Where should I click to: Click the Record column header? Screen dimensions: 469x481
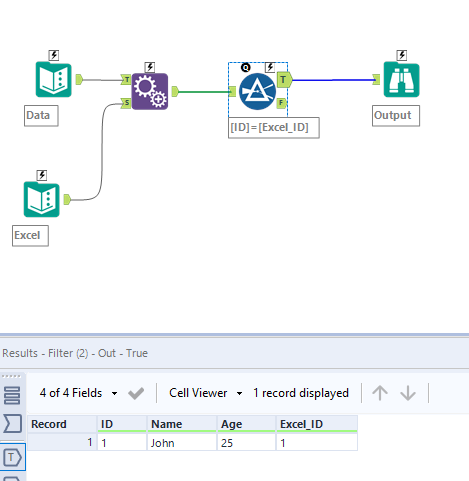(x=62, y=424)
